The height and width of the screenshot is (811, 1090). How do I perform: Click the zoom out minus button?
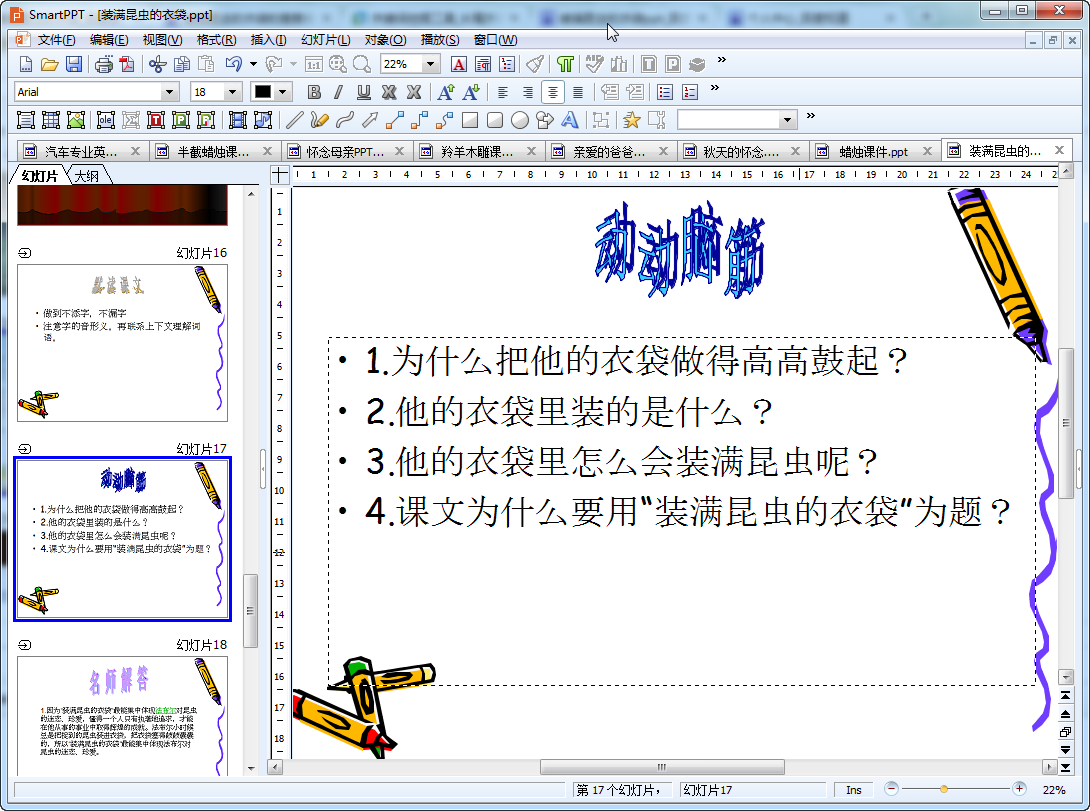coord(891,789)
